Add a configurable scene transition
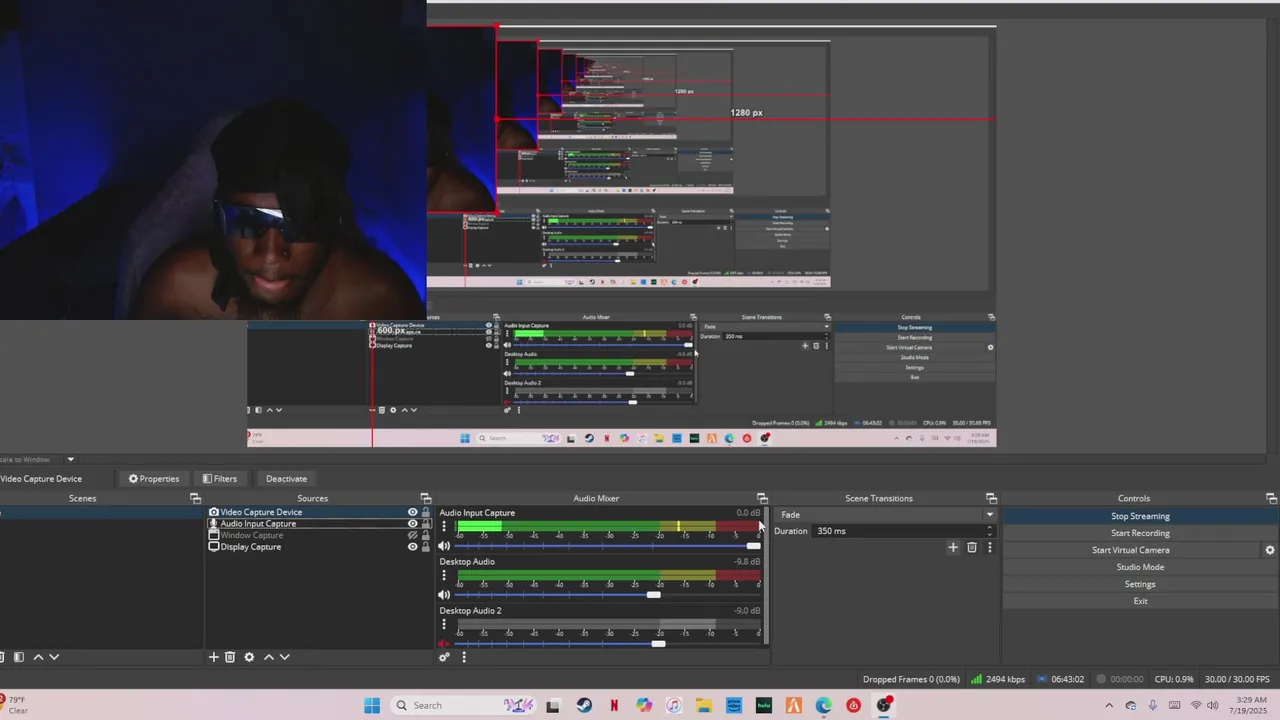Viewport: 1280px width, 720px height. click(953, 547)
